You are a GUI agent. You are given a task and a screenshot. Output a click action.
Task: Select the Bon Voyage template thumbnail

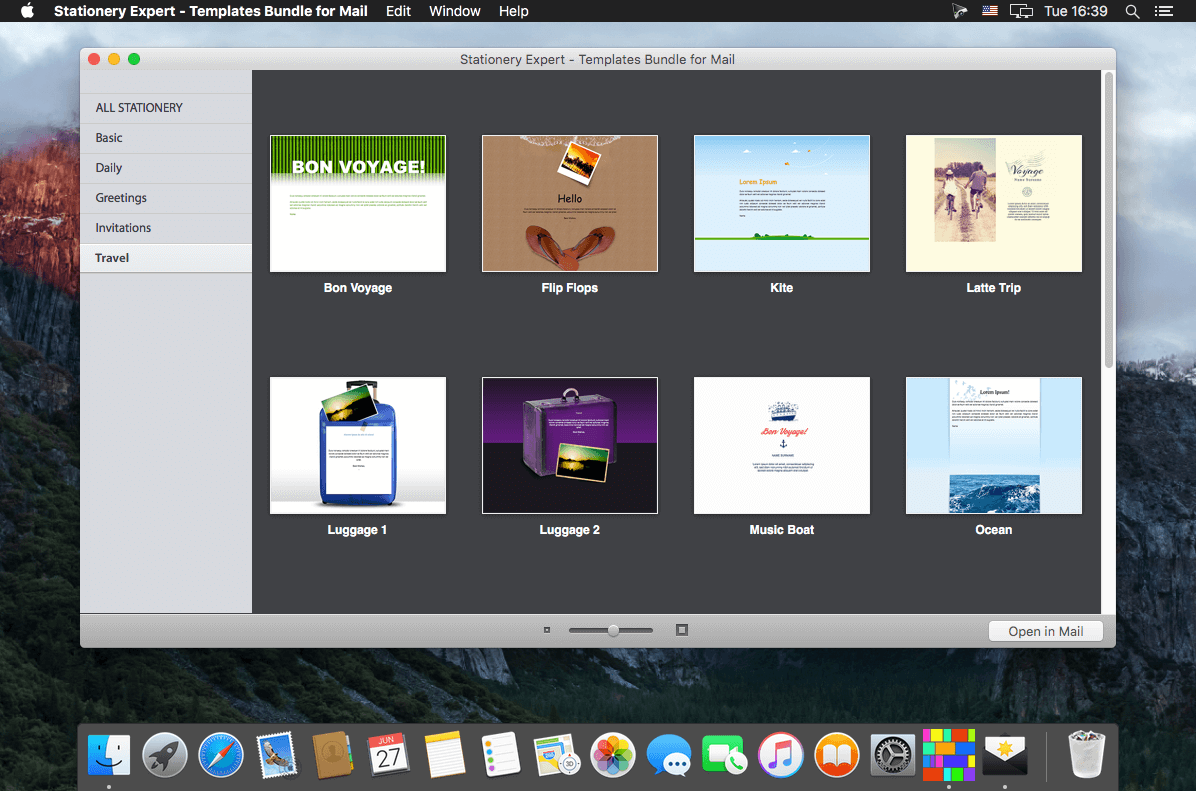358,204
